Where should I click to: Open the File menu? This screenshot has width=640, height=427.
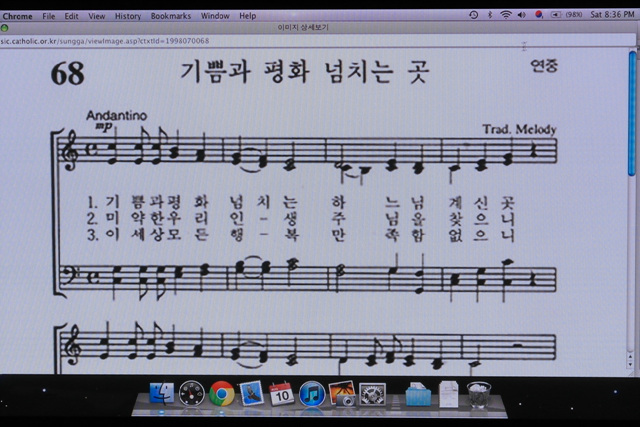[x=49, y=16]
